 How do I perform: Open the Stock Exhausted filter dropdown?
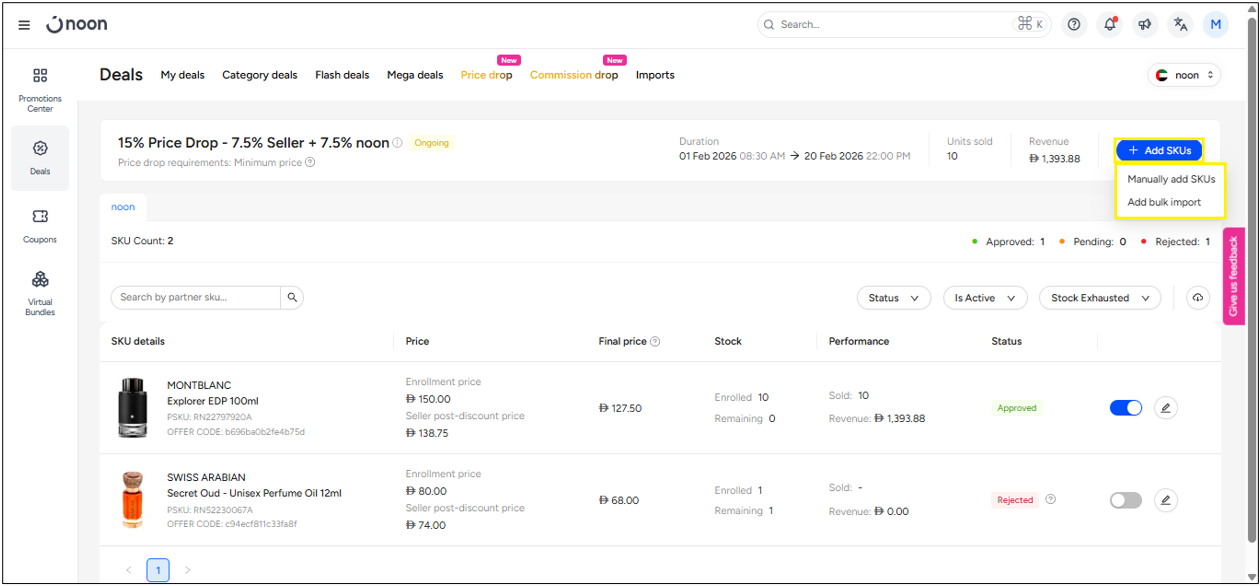pyautogui.click(x=1099, y=298)
